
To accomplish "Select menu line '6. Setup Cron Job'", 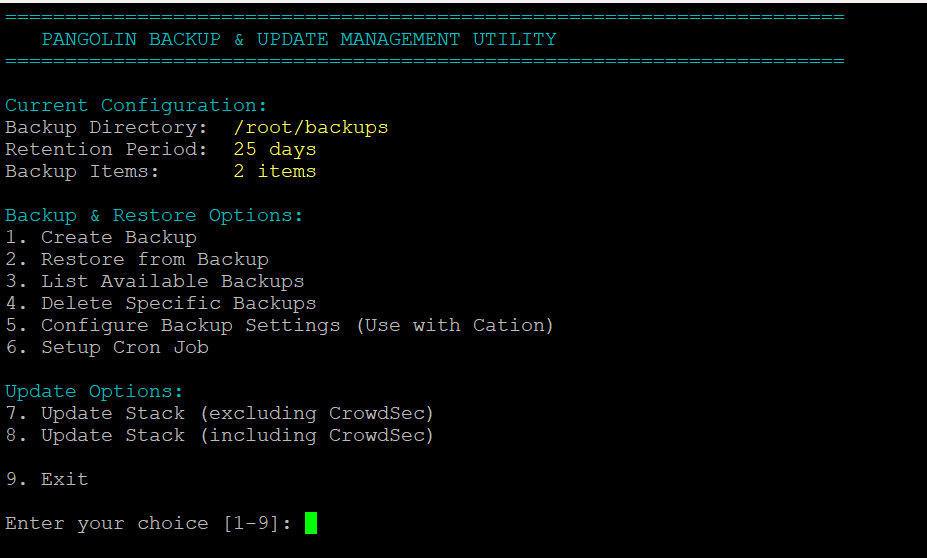I will coord(107,348).
